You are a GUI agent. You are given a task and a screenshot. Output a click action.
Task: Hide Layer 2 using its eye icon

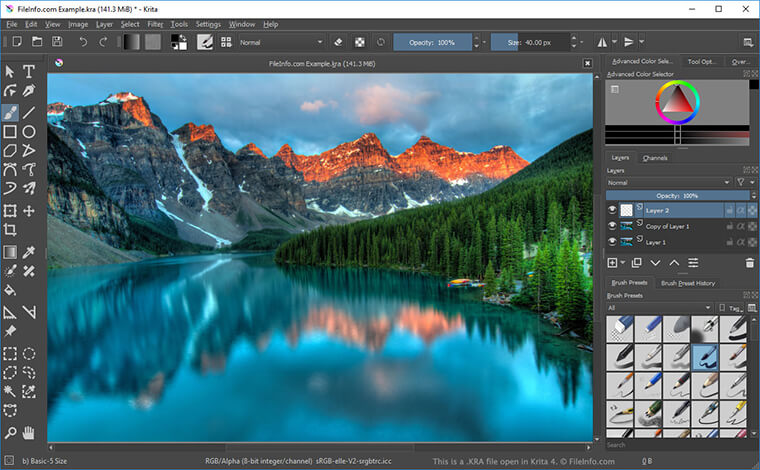[612, 211]
